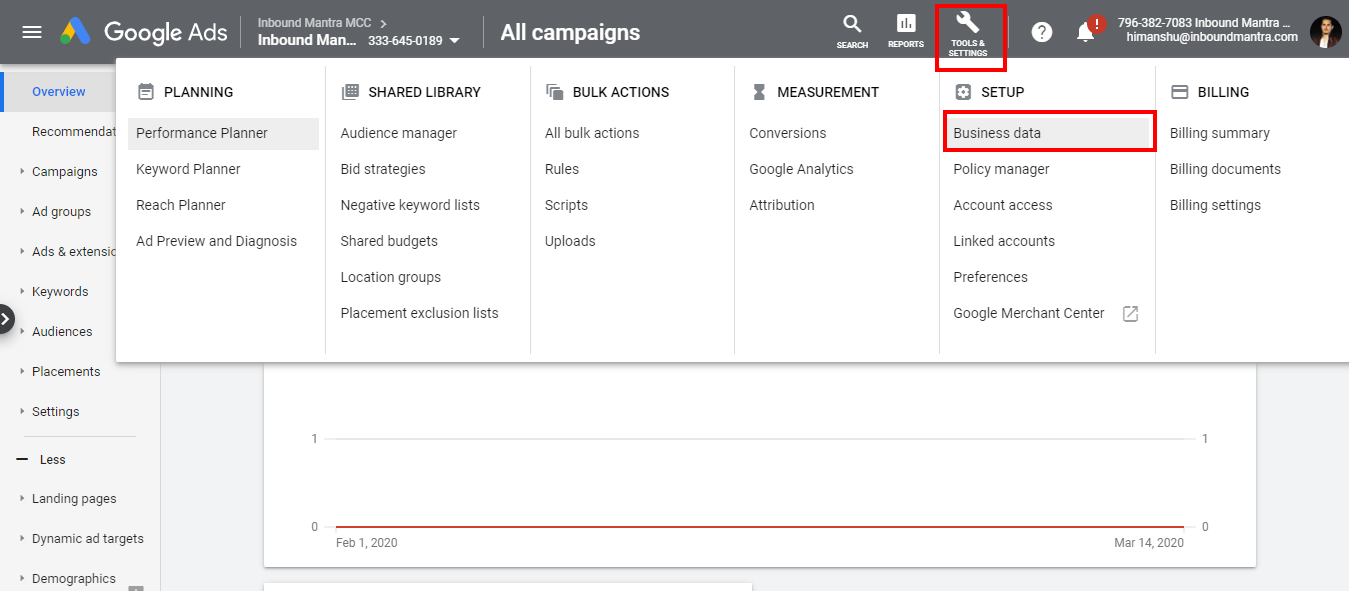1349x591 pixels.
Task: View notifications bell icon
Action: click(x=1086, y=32)
